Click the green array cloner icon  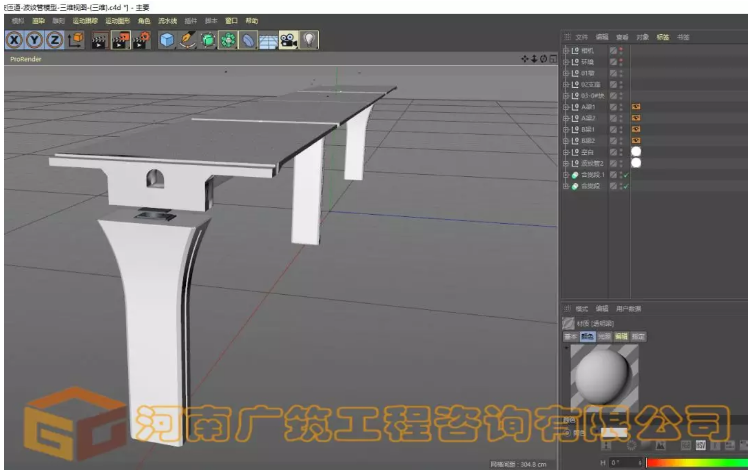(228, 40)
